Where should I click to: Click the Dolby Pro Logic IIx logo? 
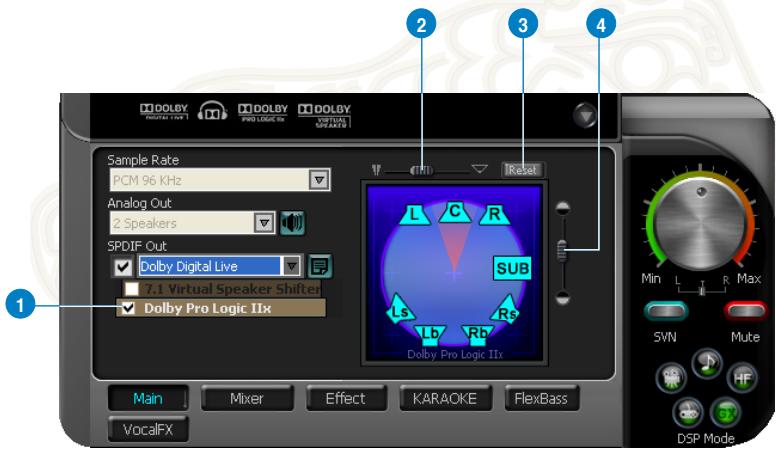(263, 112)
